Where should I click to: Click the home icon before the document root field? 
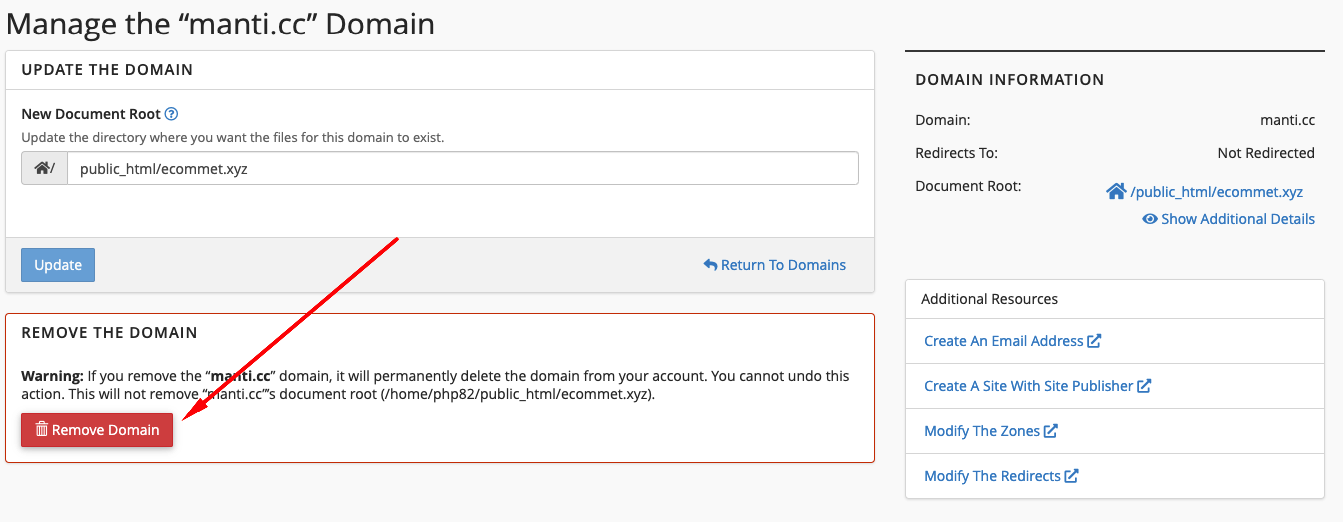pos(41,169)
